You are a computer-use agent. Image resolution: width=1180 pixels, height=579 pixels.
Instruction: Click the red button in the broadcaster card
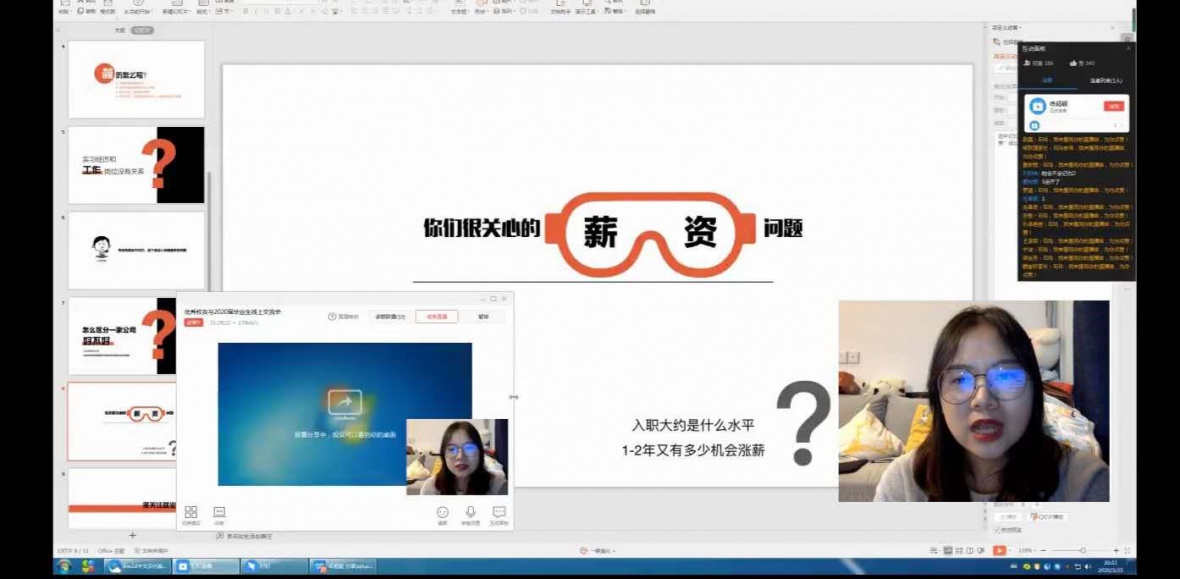click(x=1113, y=106)
